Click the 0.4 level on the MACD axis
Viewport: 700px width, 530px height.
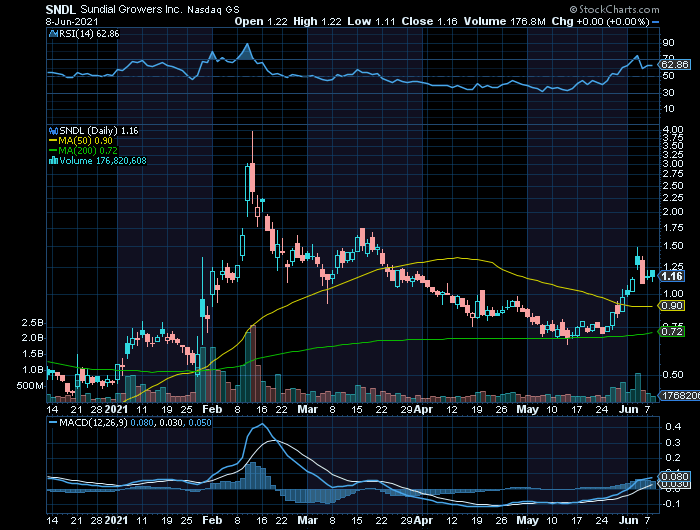point(673,427)
